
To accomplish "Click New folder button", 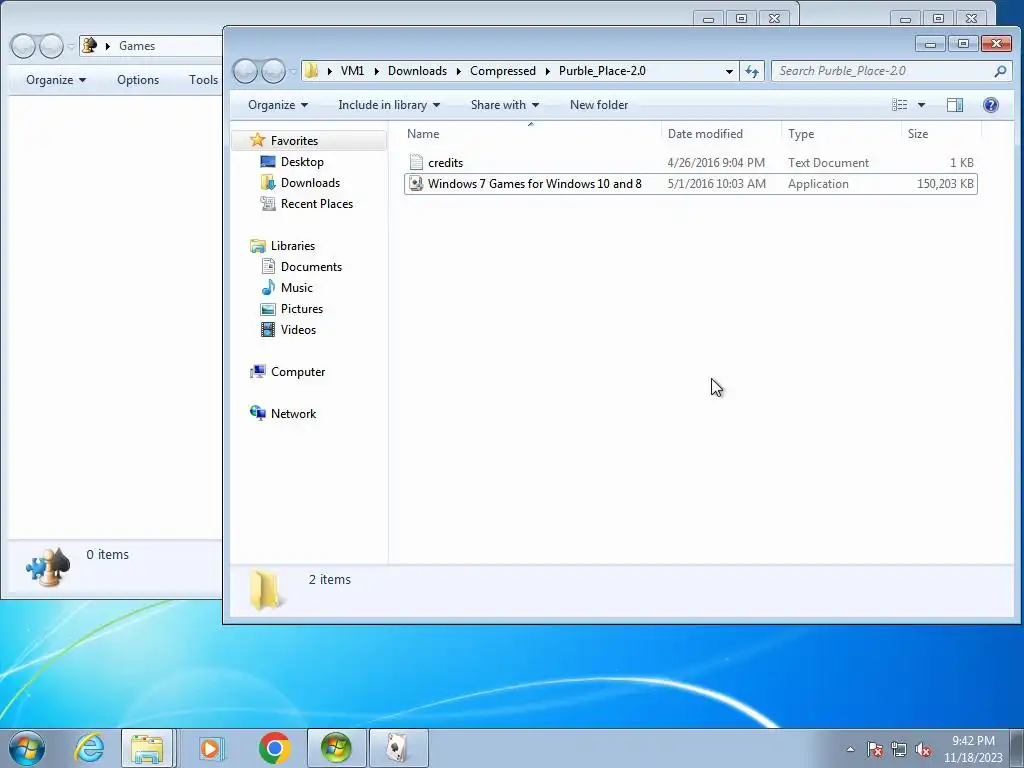I will tap(599, 105).
